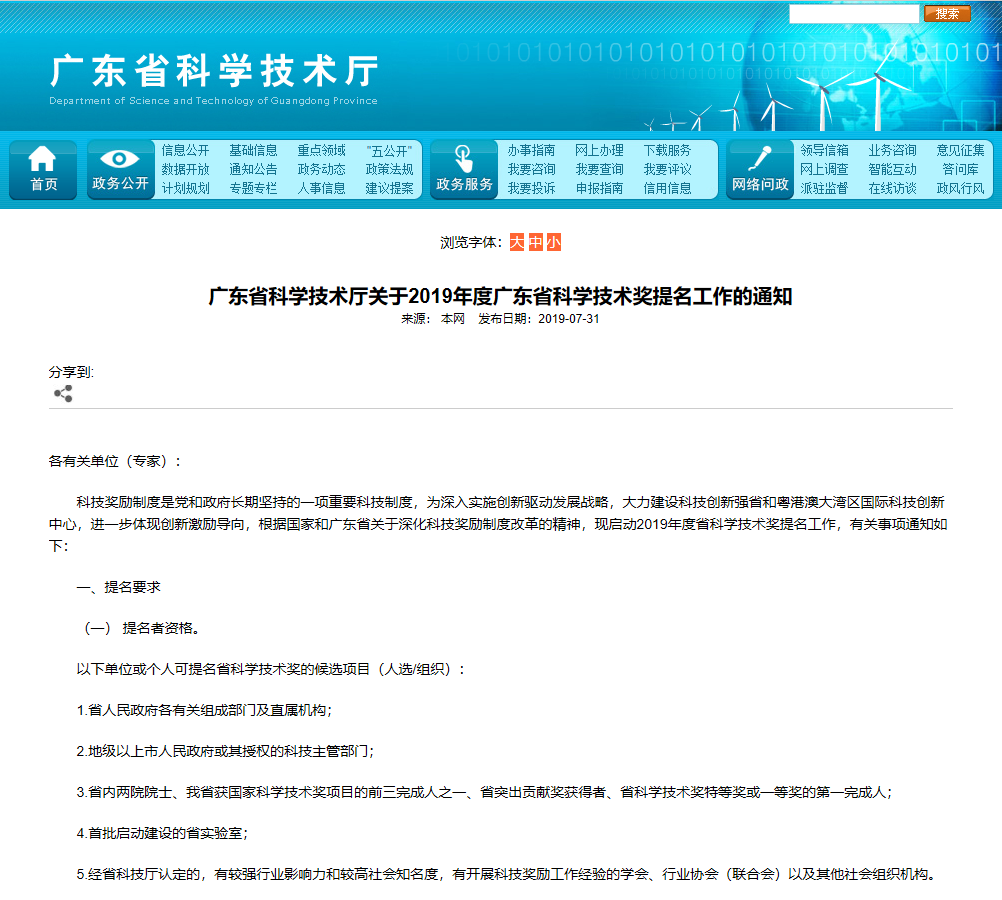Open the 网络问政 microphone icon
The width and height of the screenshot is (1002, 900).
760,169
